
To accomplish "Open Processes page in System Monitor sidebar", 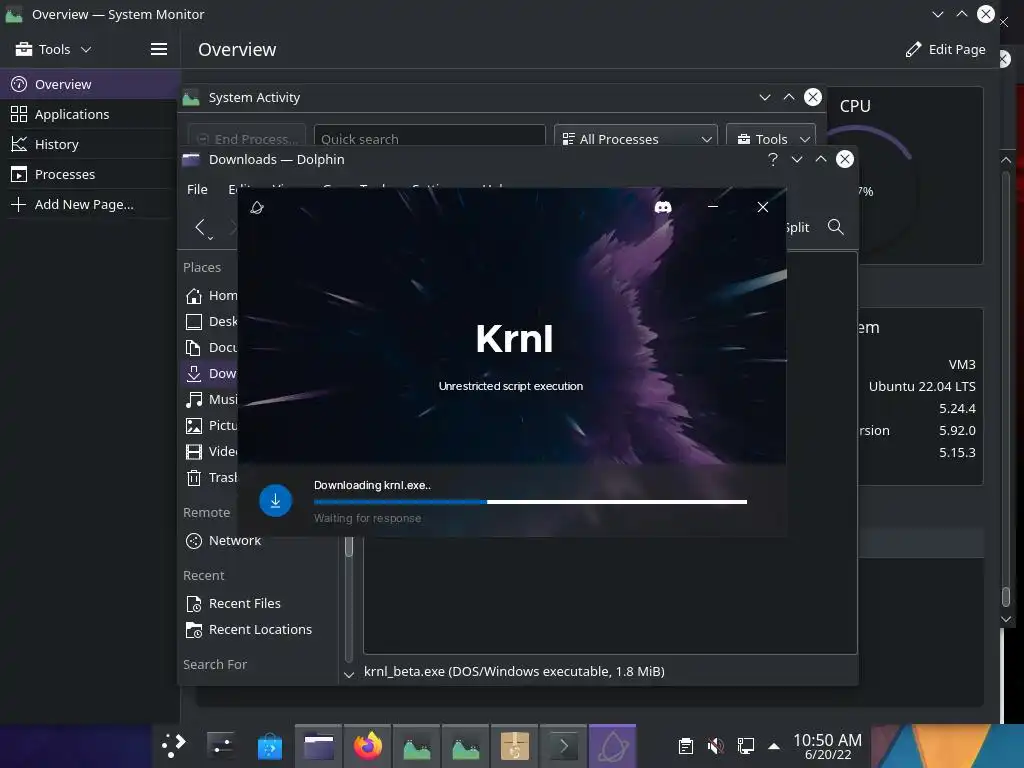I will point(90,174).
